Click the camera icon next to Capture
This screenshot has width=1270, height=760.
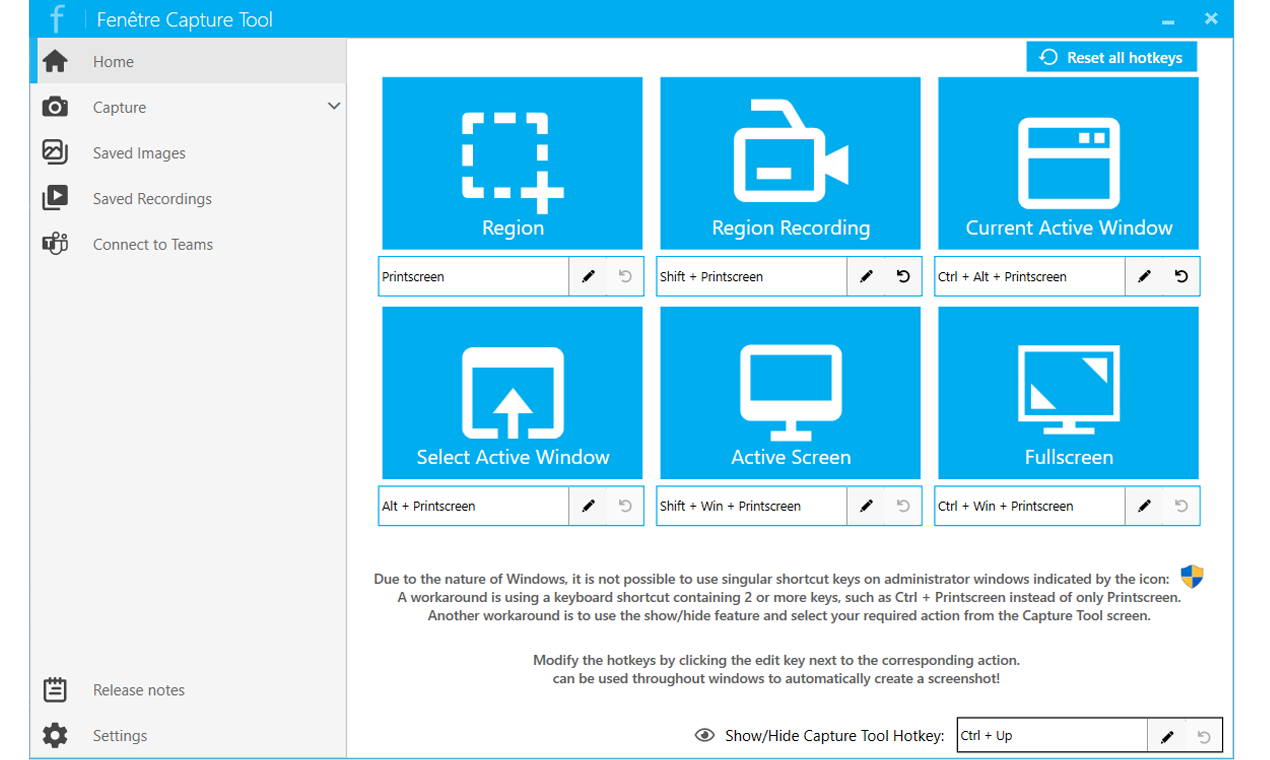click(x=55, y=106)
